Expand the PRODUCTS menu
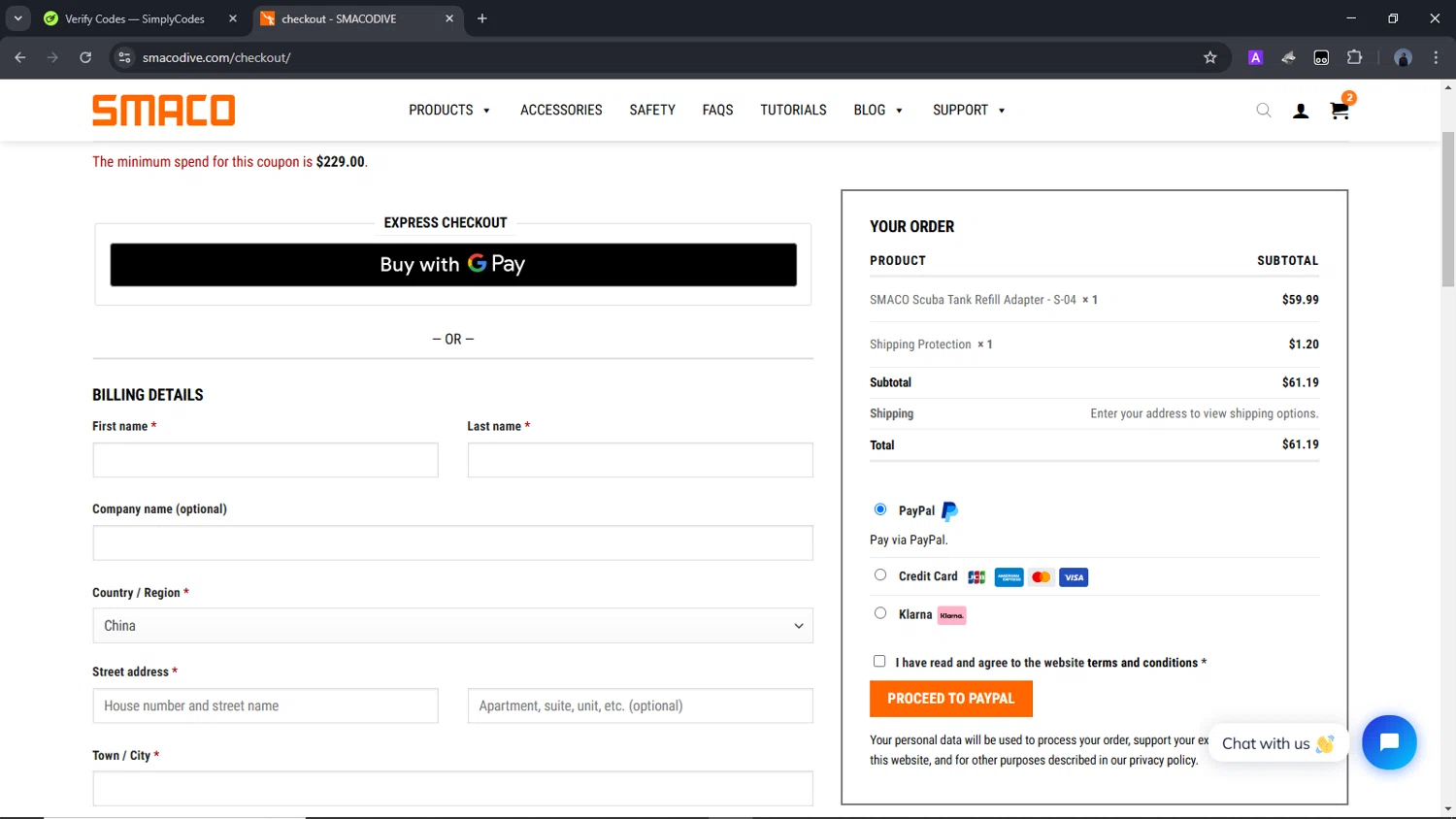Image resolution: width=1456 pixels, height=819 pixels. (x=449, y=111)
